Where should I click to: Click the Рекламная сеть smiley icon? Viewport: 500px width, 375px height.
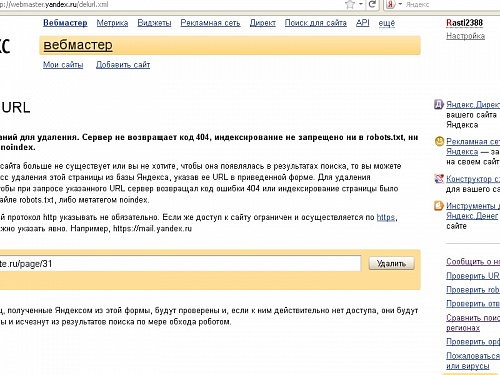pos(439,141)
